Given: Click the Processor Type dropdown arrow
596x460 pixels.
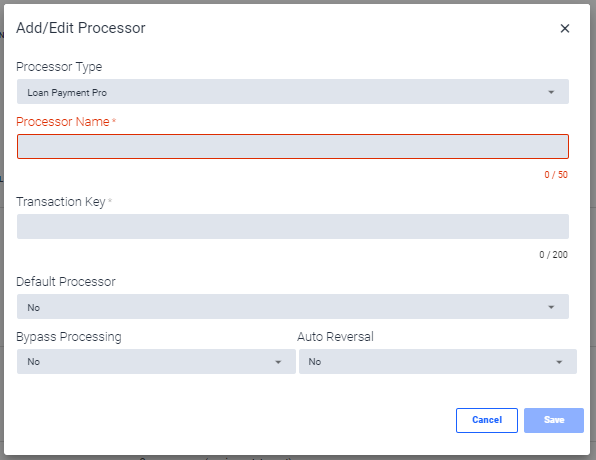Looking at the screenshot, I should (x=551, y=92).
